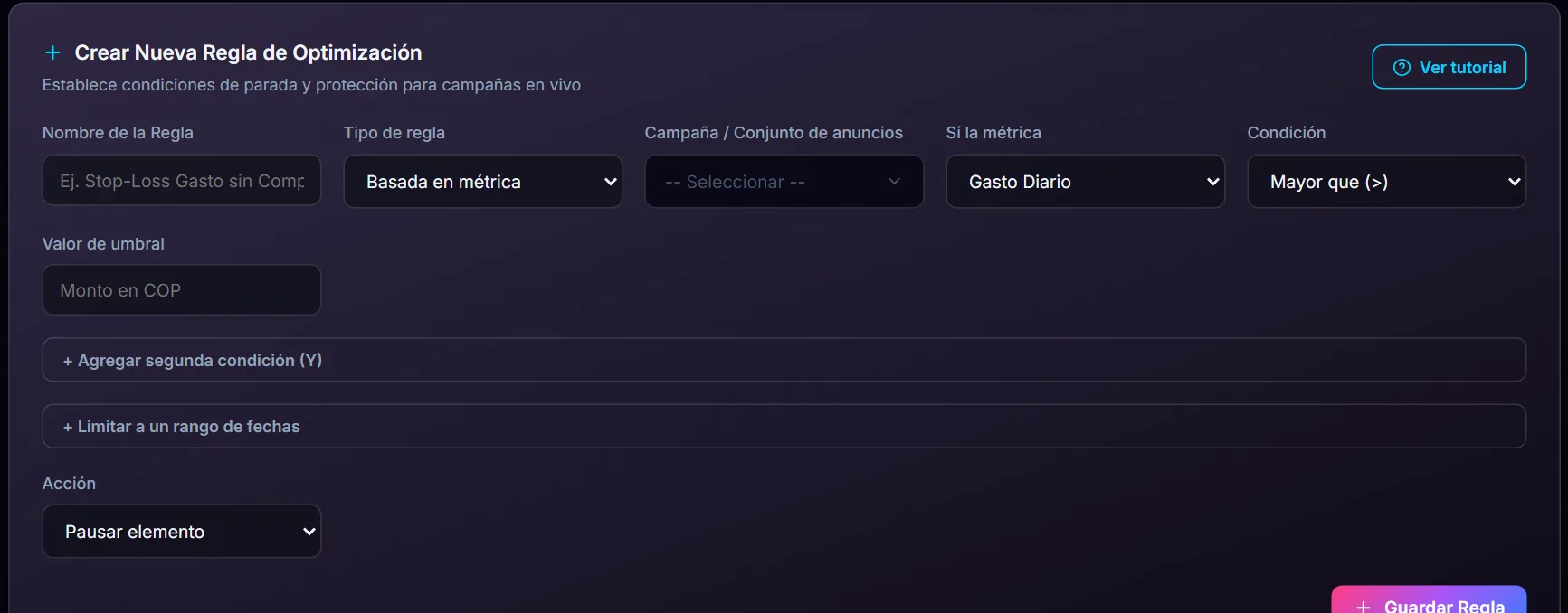Screen dimensions: 1568x613
Task: Open the Si la métrica dropdown
Action: click(1085, 182)
